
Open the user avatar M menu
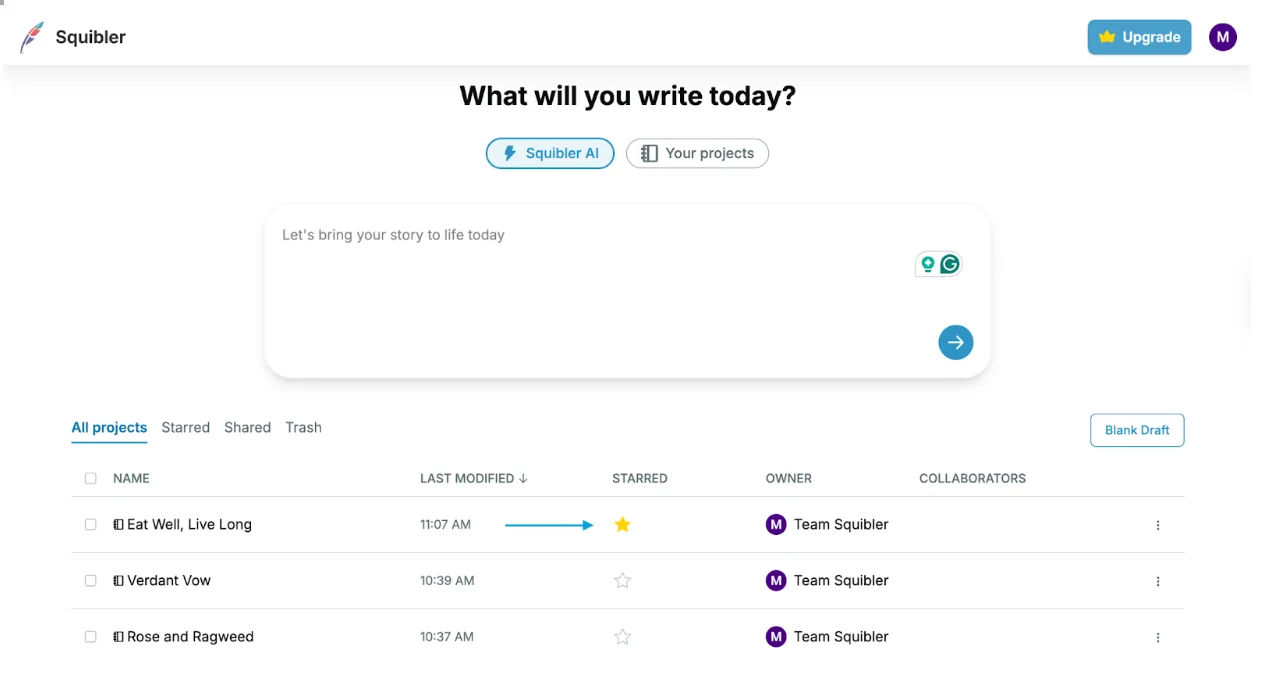(x=1222, y=37)
